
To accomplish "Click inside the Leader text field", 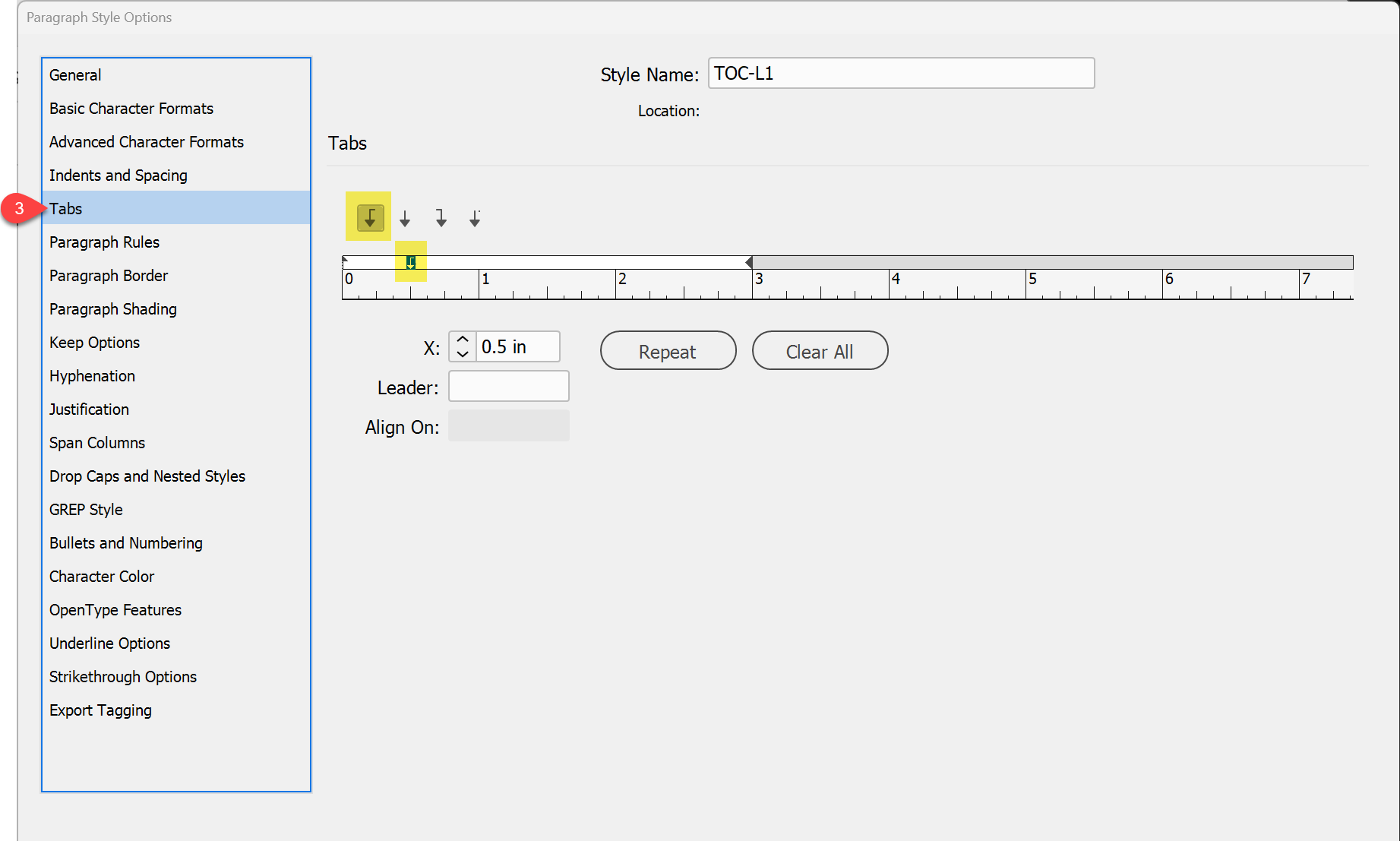I will click(508, 386).
